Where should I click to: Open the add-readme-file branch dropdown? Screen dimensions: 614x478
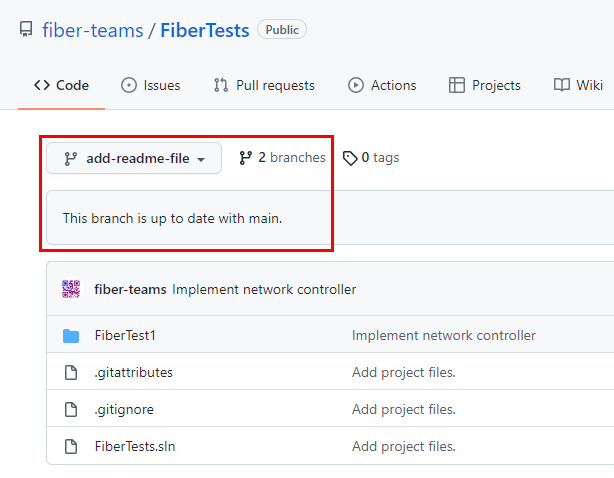(134, 158)
